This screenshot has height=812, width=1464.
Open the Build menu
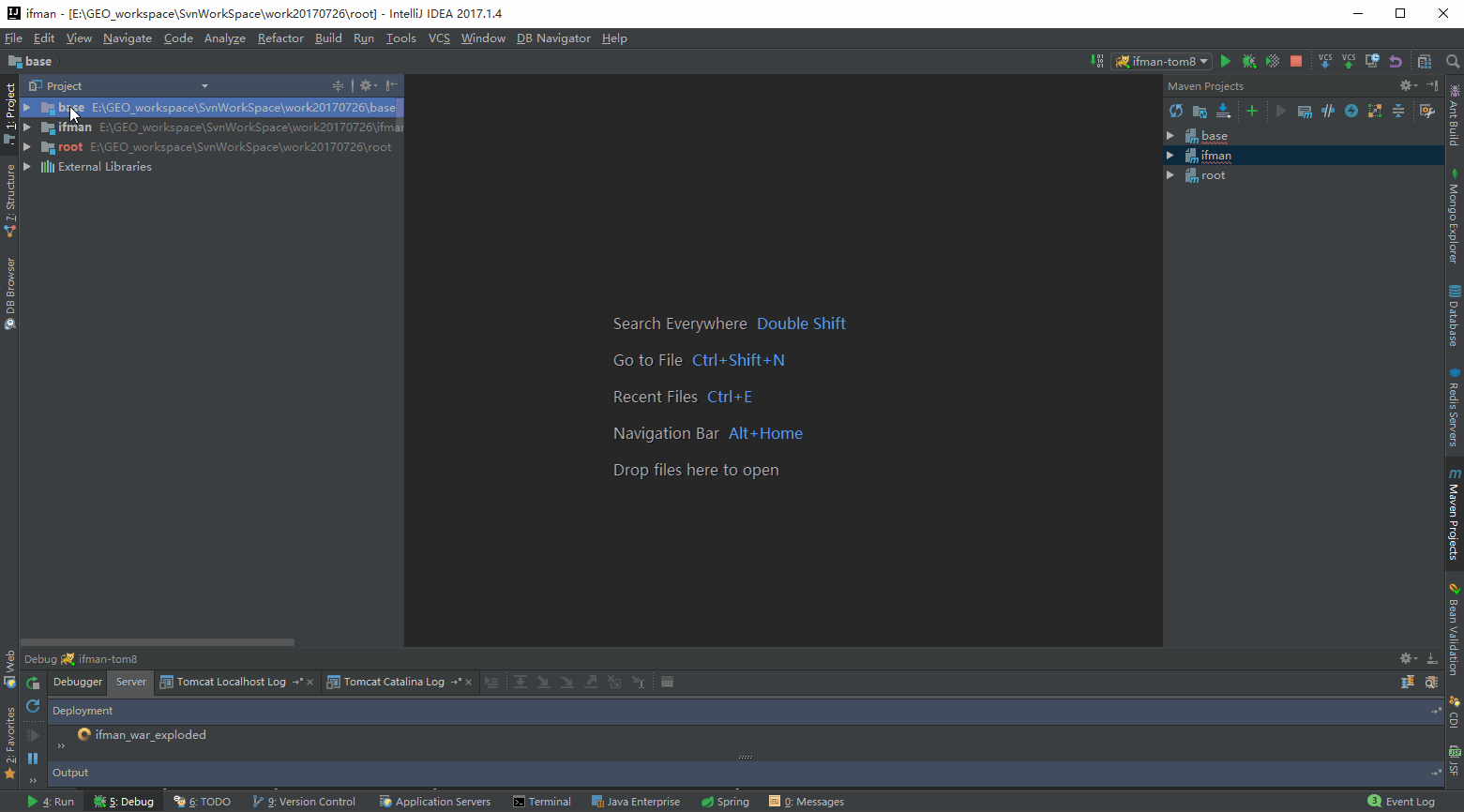pos(328,38)
